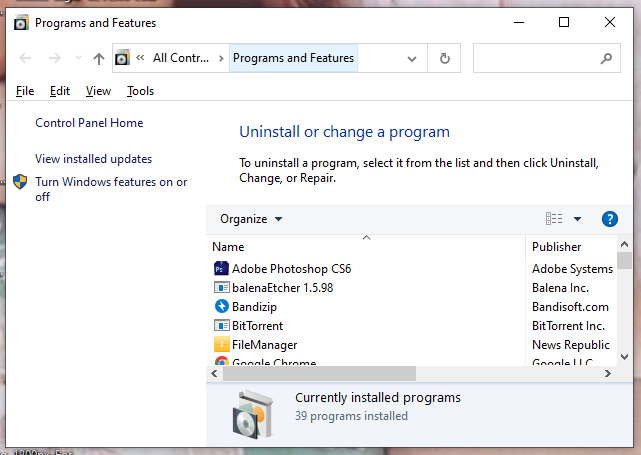Close the Programs and Features window
This screenshot has height=455, width=641.
click(x=610, y=22)
